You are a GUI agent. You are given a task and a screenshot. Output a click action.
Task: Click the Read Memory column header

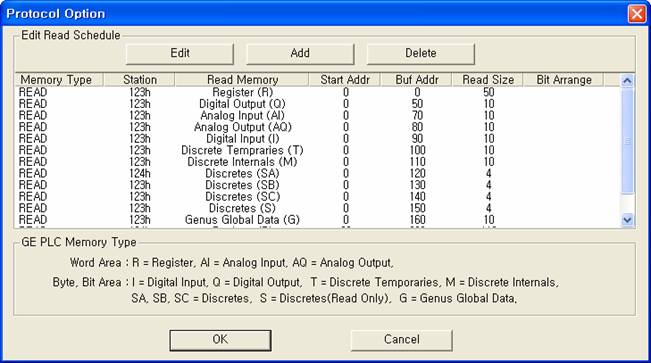pyautogui.click(x=242, y=80)
